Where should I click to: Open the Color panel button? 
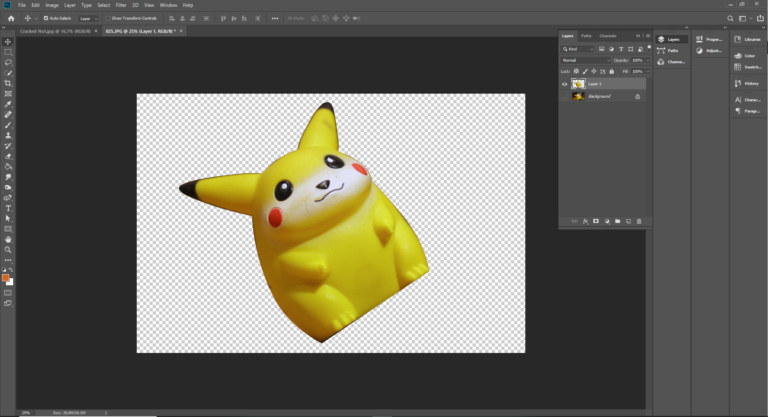(x=745, y=56)
